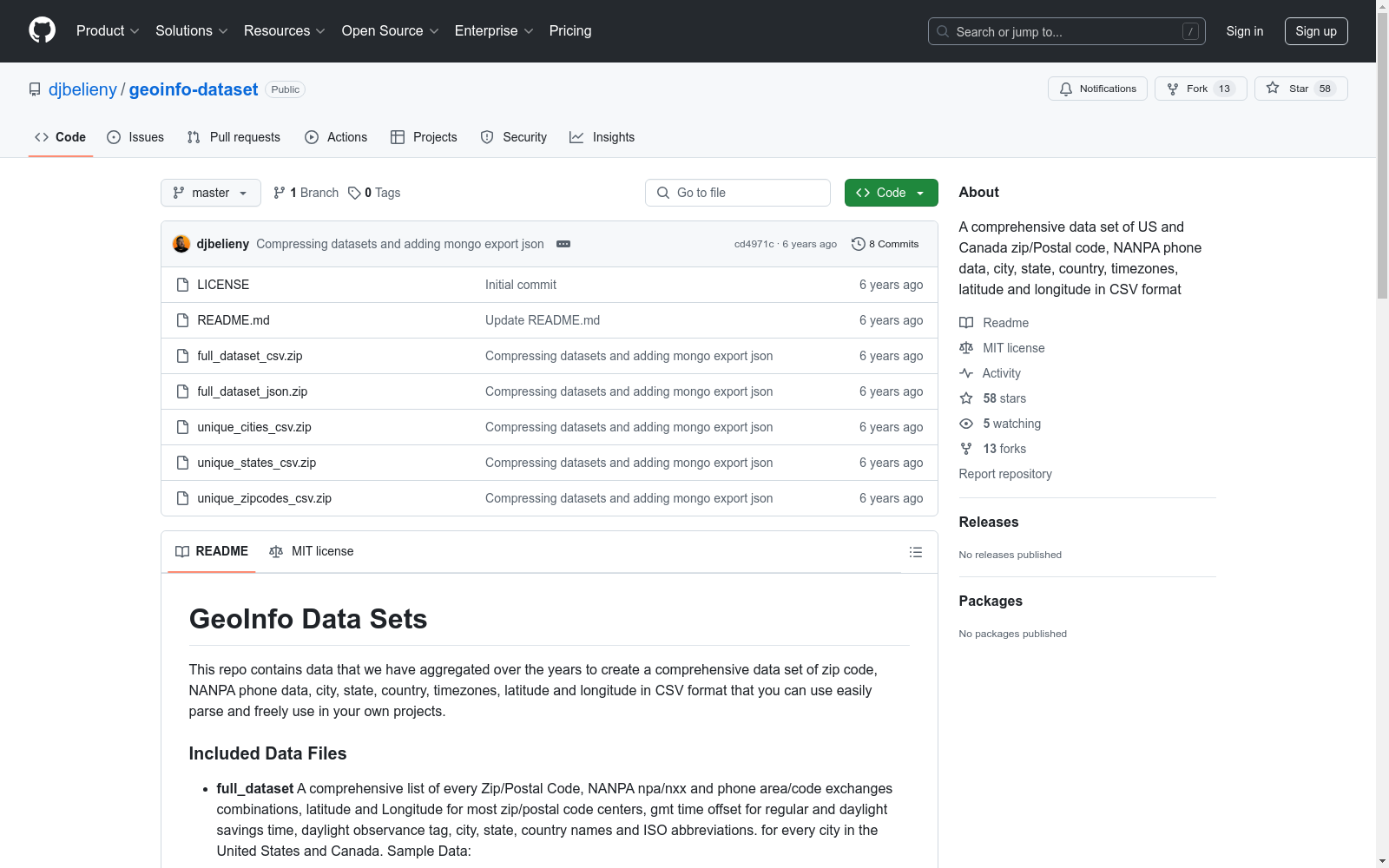Open the GitHub homepage logo
The image size is (1389, 868).
click(x=42, y=30)
